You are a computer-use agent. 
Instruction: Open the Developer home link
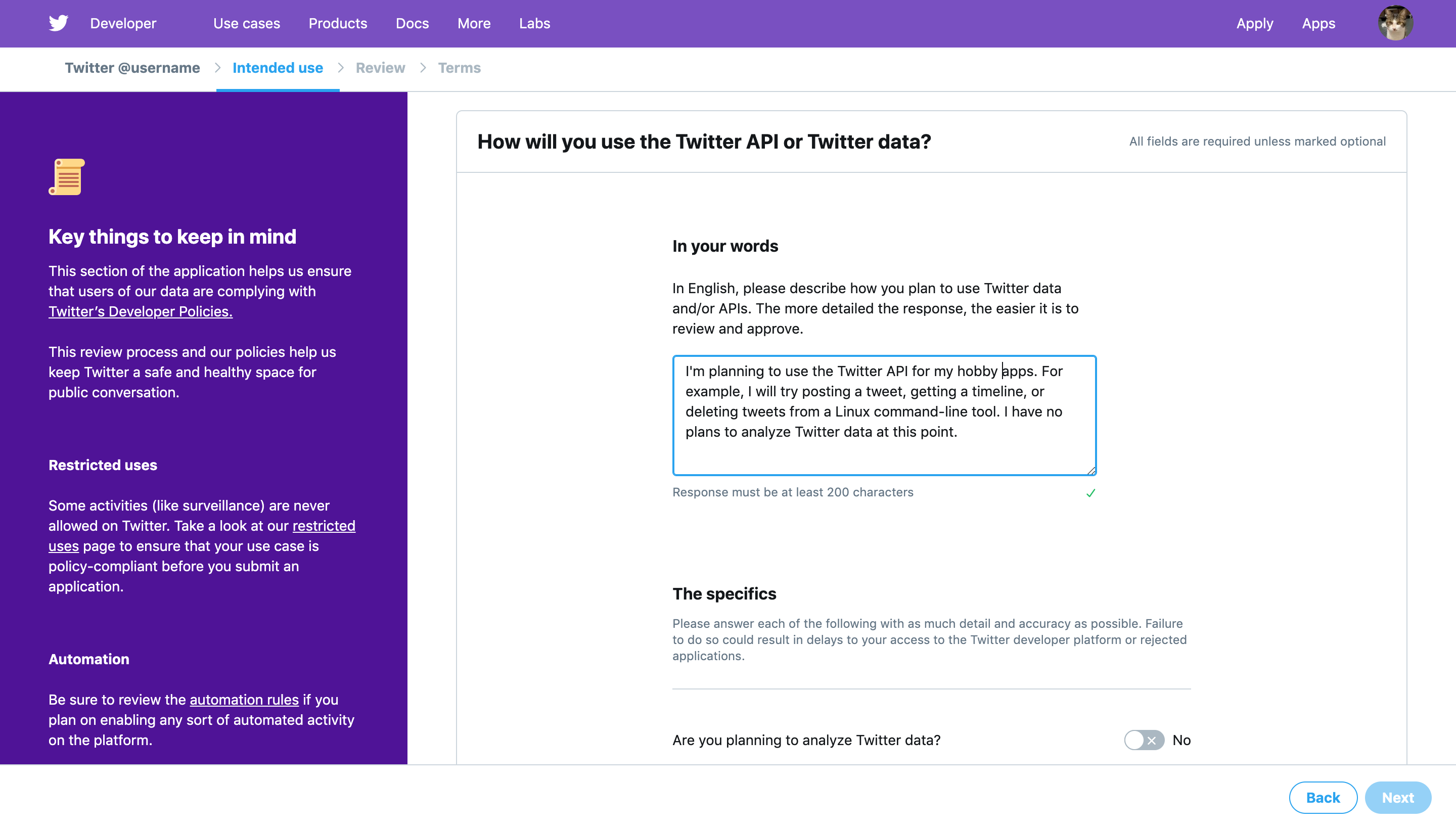coord(123,23)
